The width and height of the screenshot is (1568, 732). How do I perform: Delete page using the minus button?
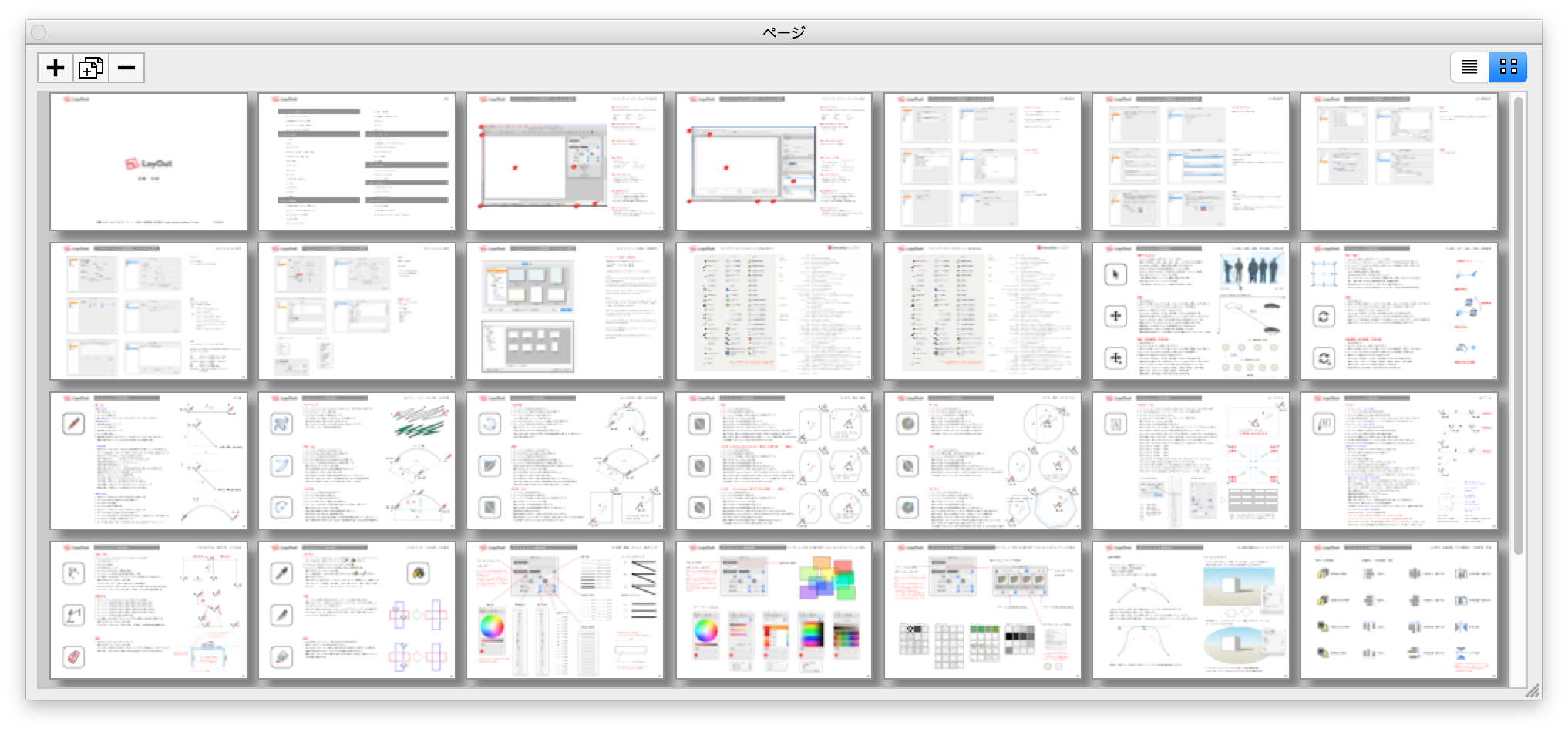126,68
